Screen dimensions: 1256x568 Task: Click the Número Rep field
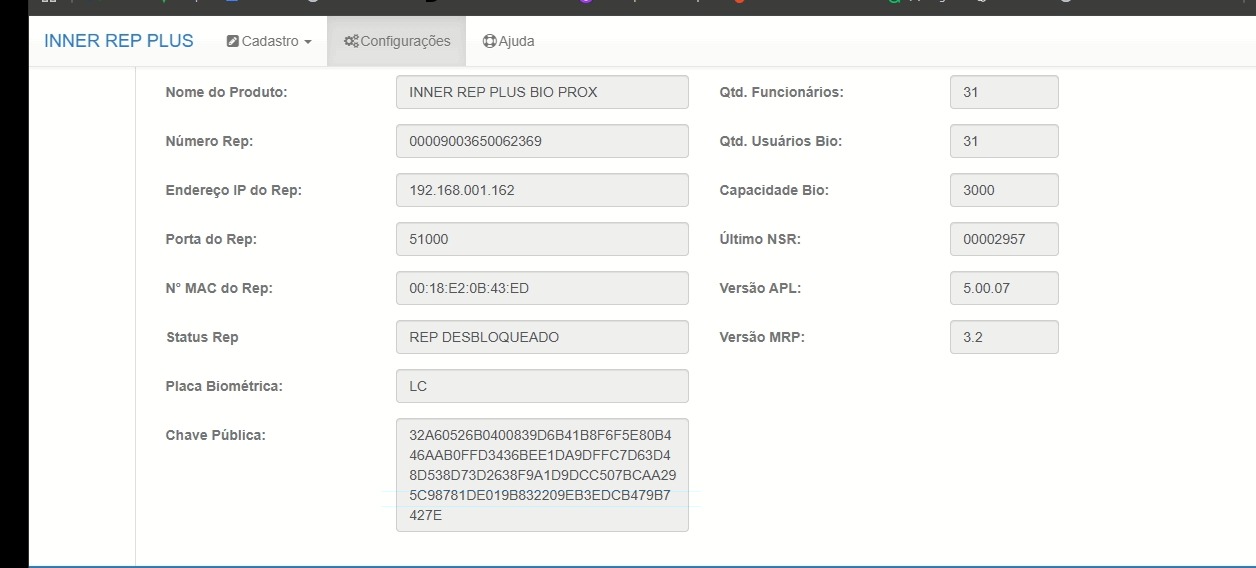[542, 141]
